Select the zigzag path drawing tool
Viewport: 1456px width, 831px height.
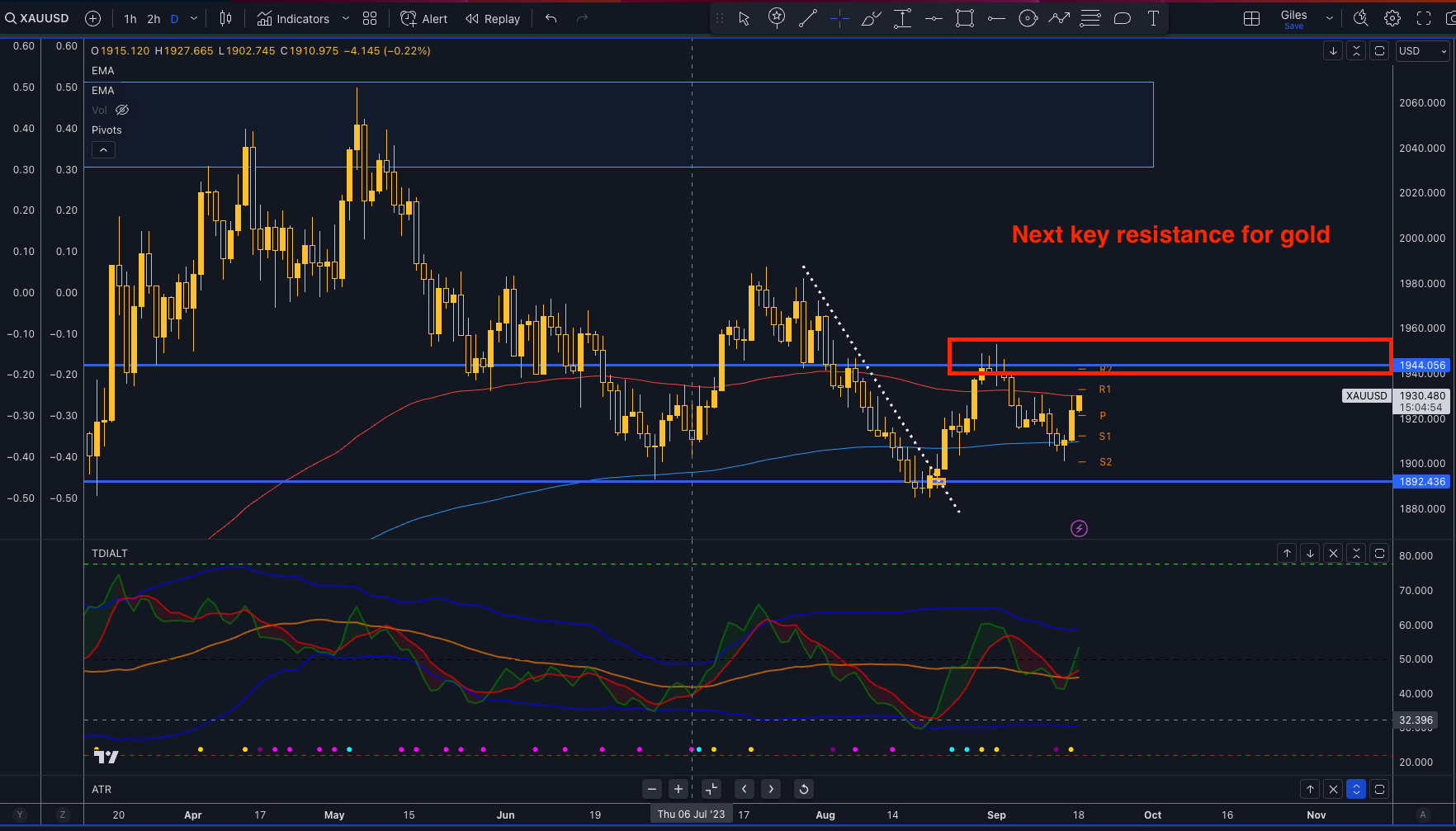pos(1059,18)
